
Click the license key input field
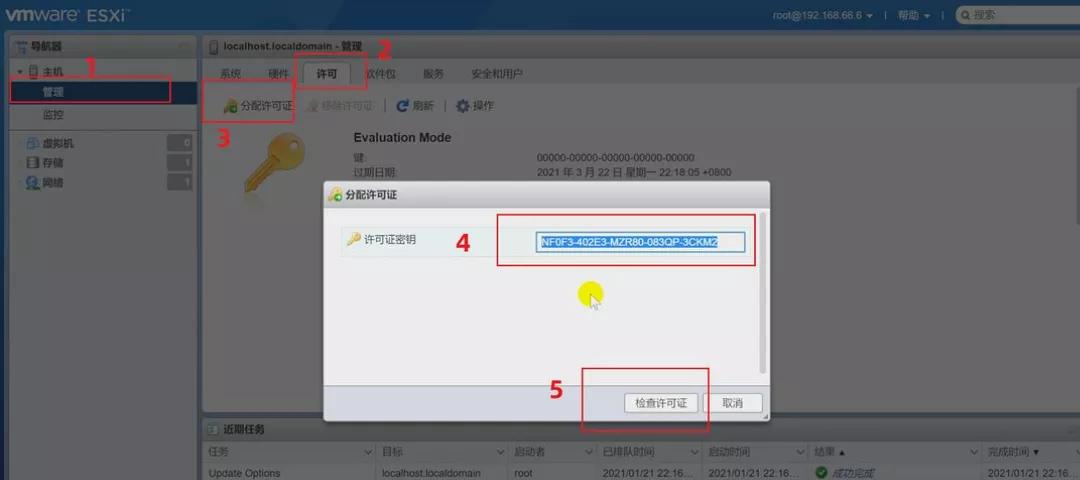tap(641, 242)
